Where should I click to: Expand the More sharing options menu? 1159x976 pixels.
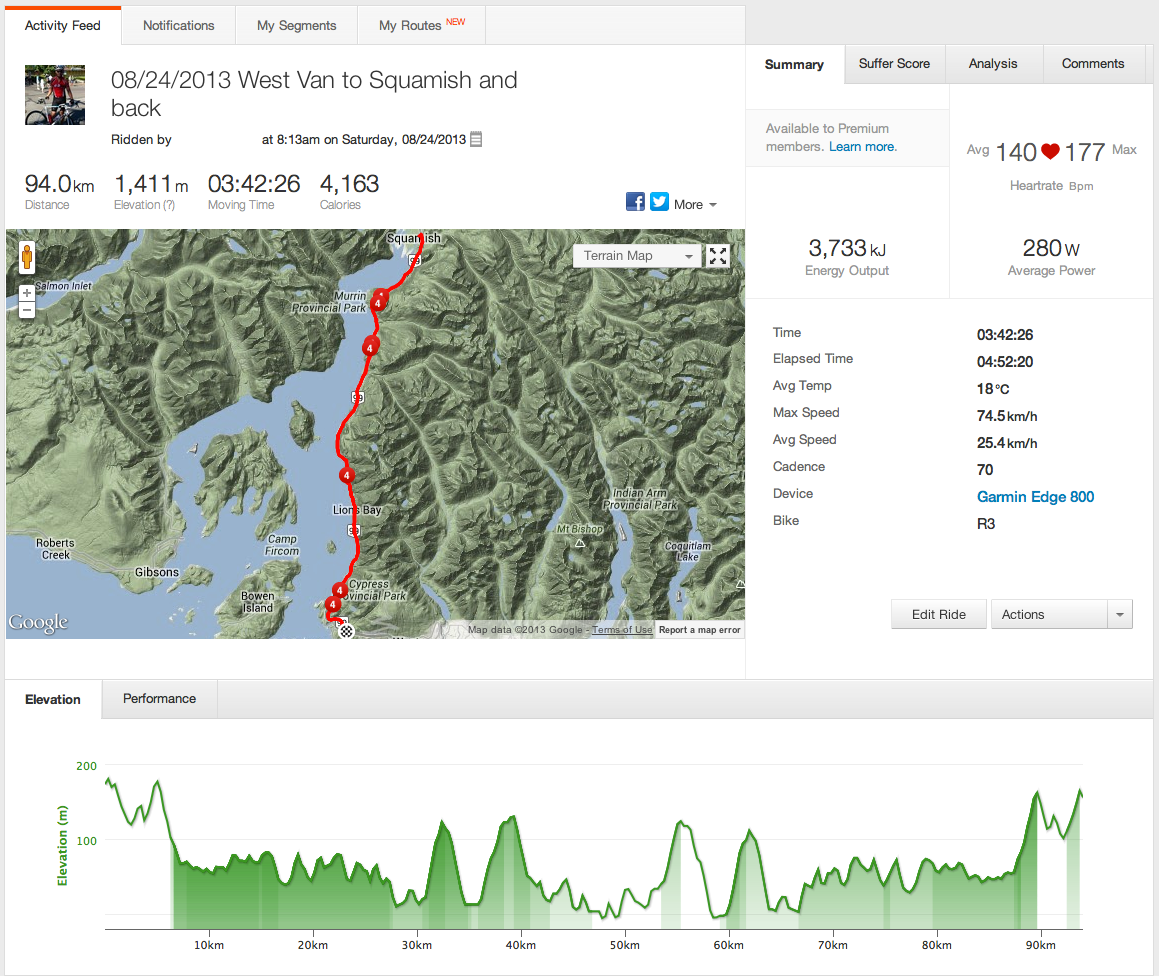coord(695,204)
